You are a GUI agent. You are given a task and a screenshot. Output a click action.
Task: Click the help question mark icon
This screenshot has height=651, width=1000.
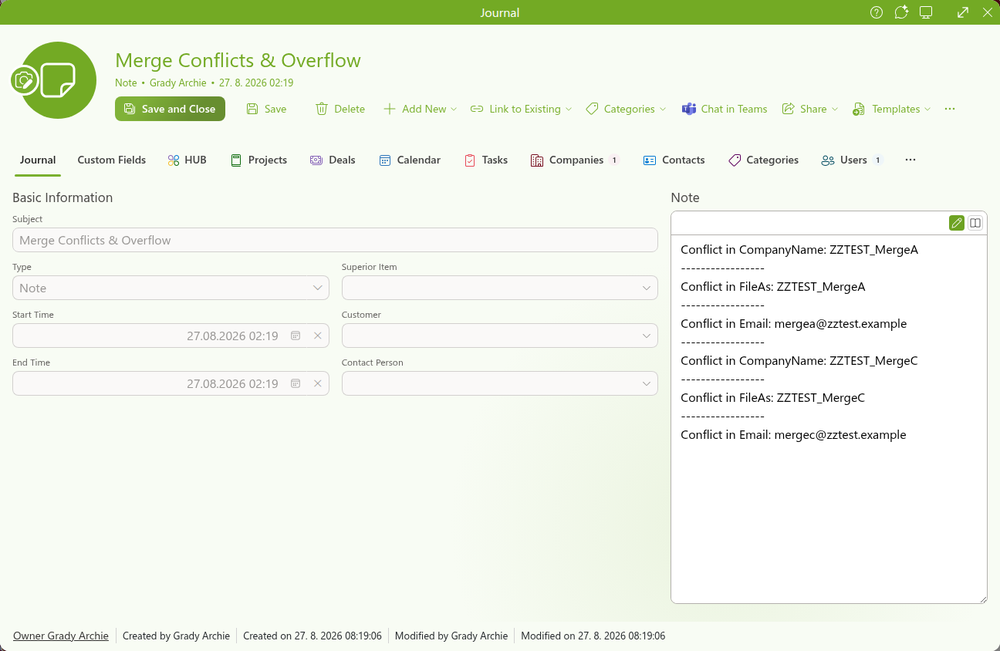click(x=876, y=12)
